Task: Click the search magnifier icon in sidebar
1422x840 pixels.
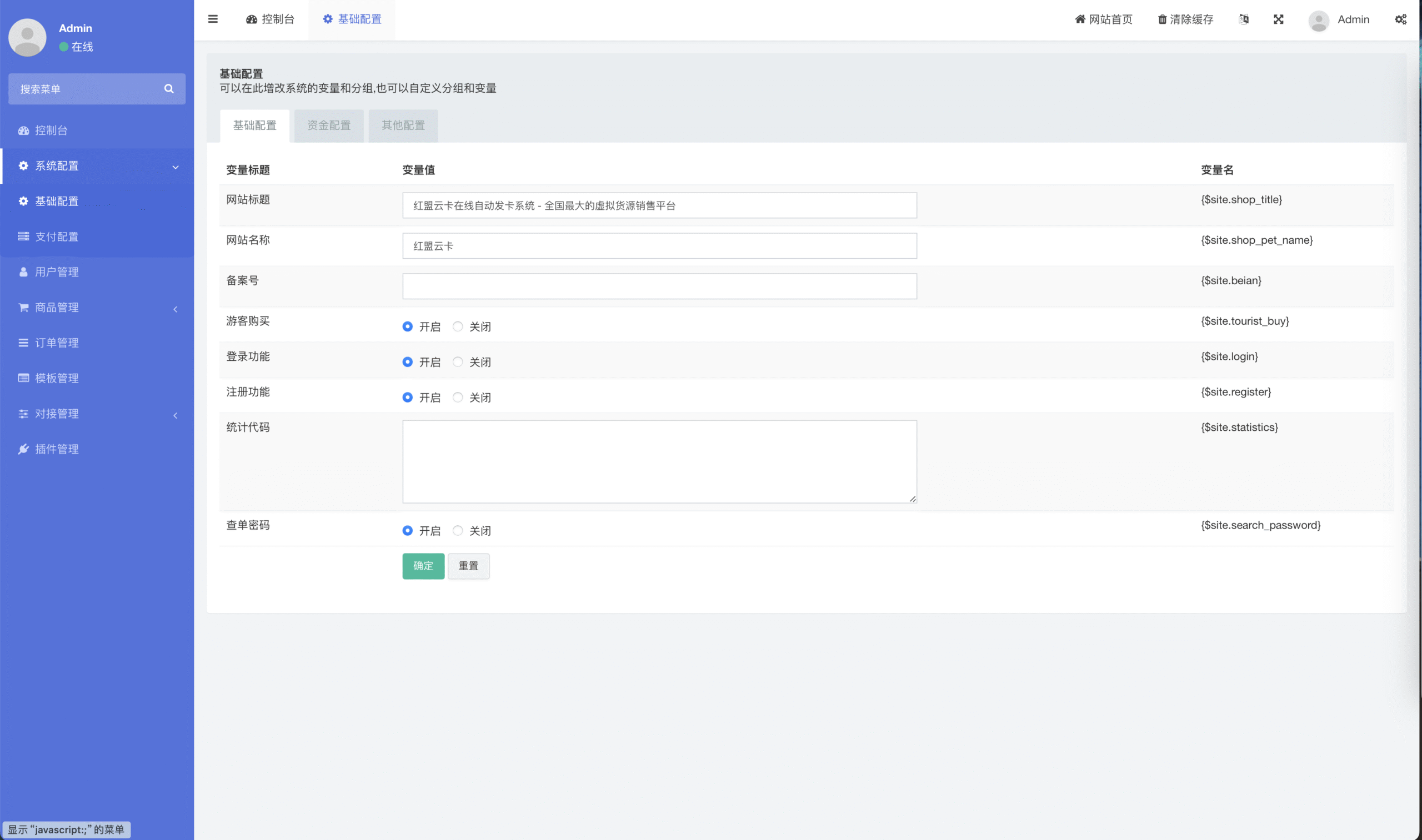Action: click(169, 89)
